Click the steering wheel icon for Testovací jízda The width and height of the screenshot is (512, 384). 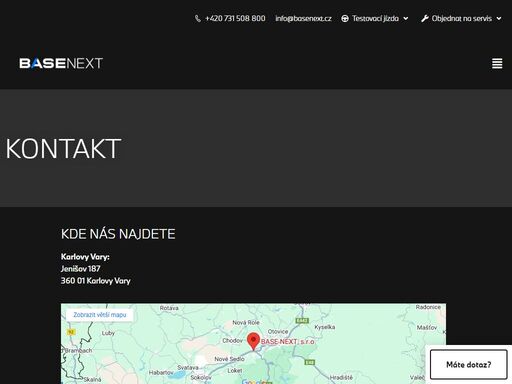[345, 19]
